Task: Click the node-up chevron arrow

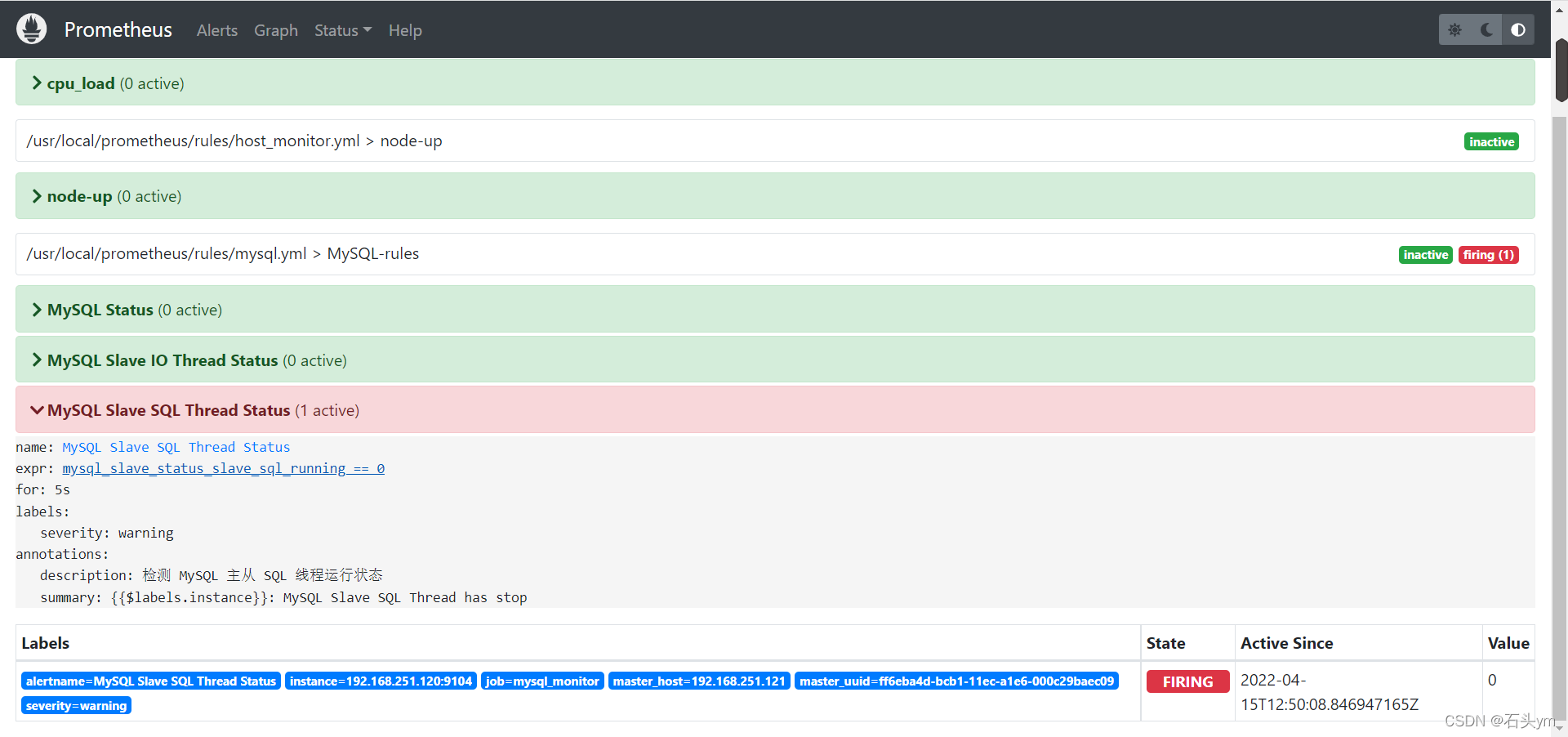Action: pyautogui.click(x=37, y=196)
